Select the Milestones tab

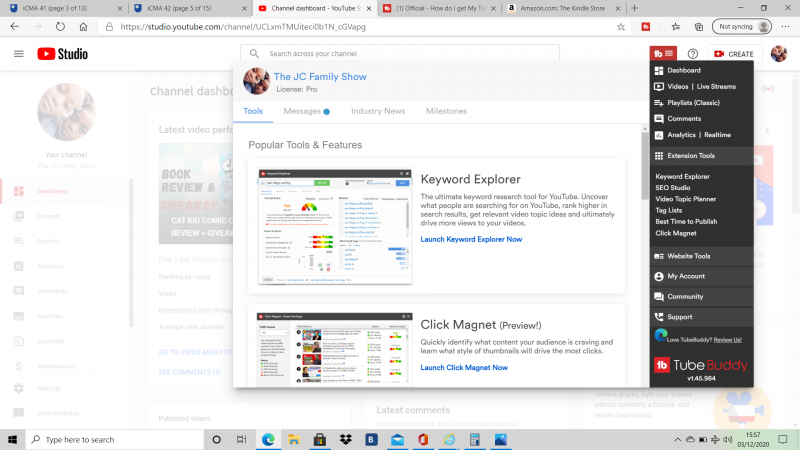pos(446,111)
